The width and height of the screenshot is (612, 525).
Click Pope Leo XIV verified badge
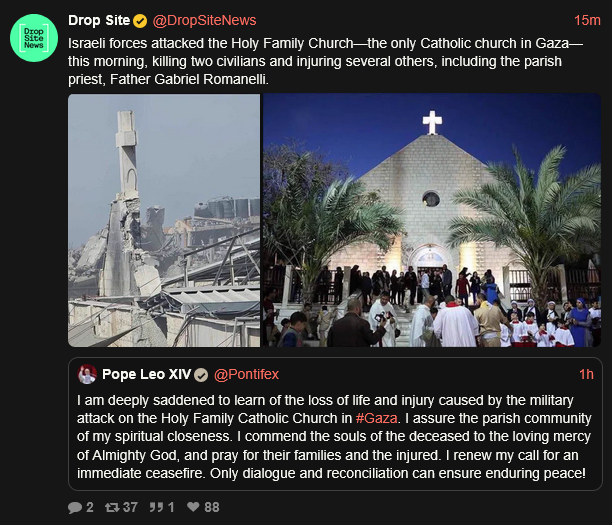(x=201, y=375)
